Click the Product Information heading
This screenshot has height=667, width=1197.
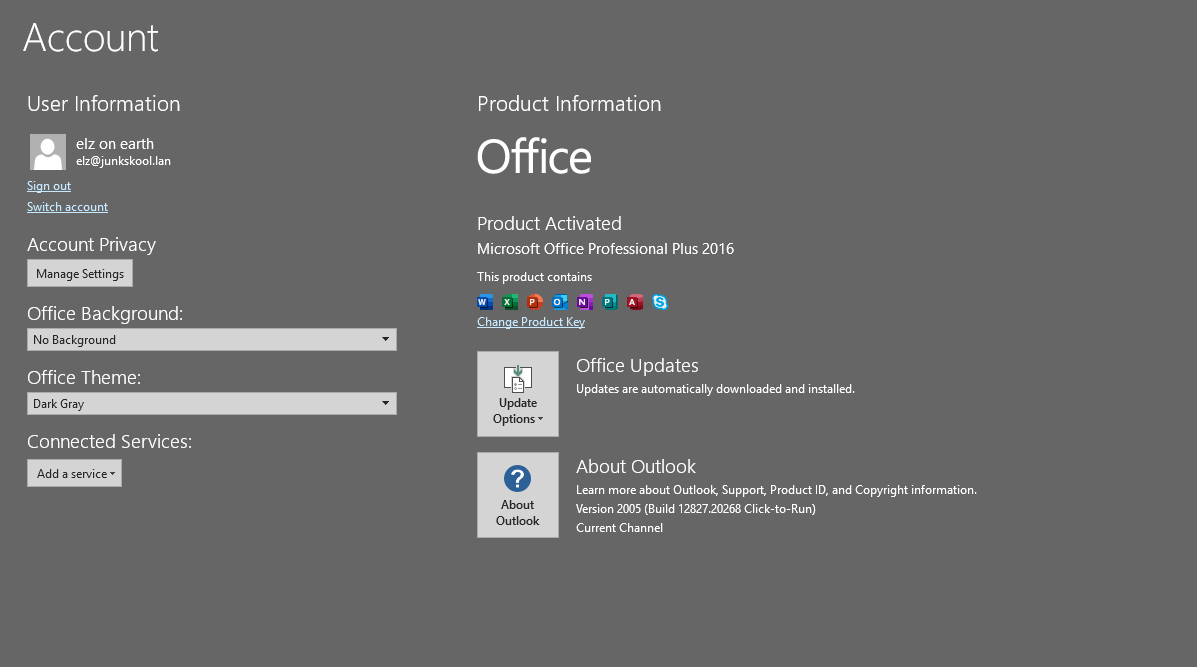click(x=569, y=104)
